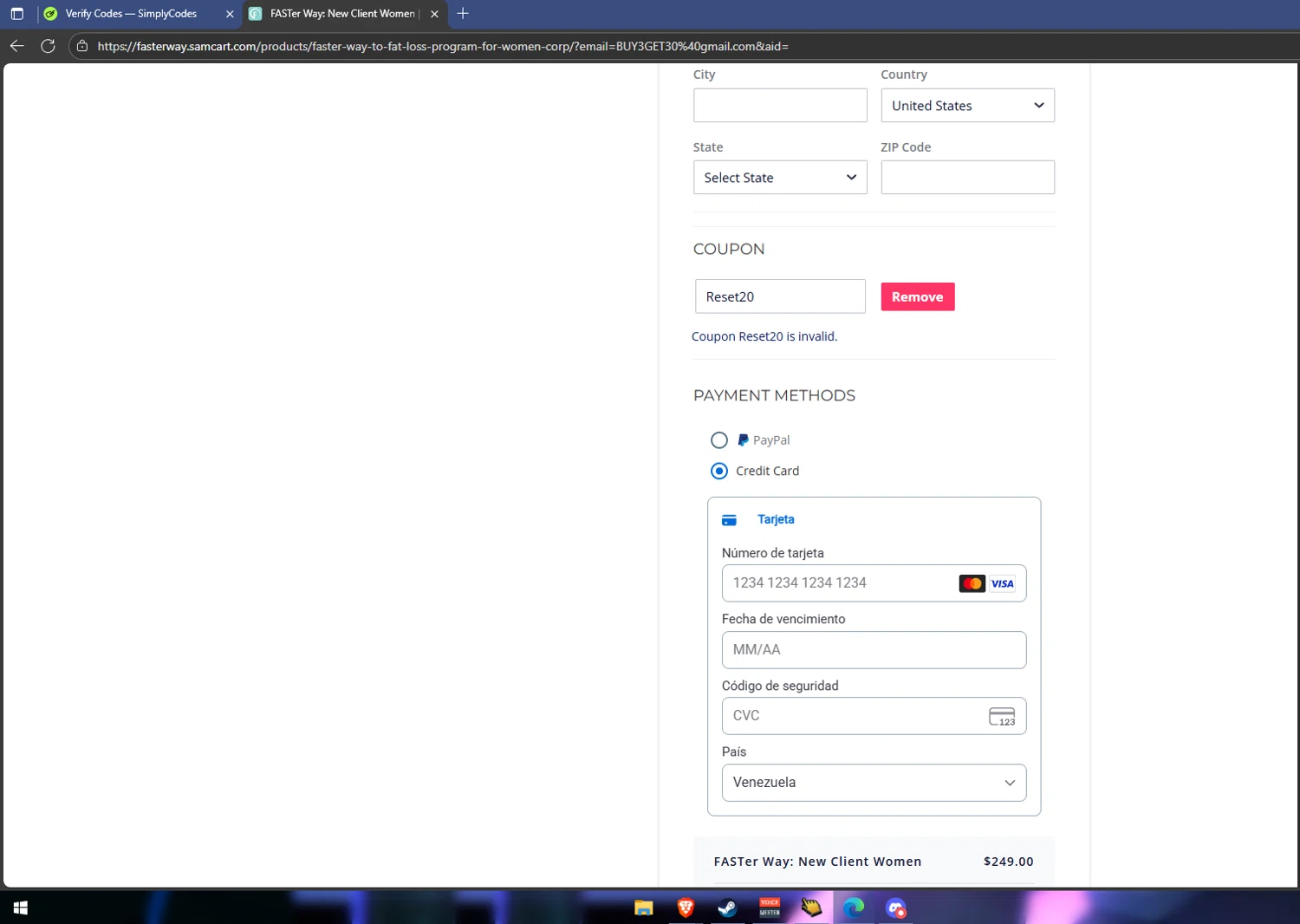This screenshot has width=1300, height=924.
Task: Switch to FASTer Way: New Client Women tab
Action: pos(345,14)
